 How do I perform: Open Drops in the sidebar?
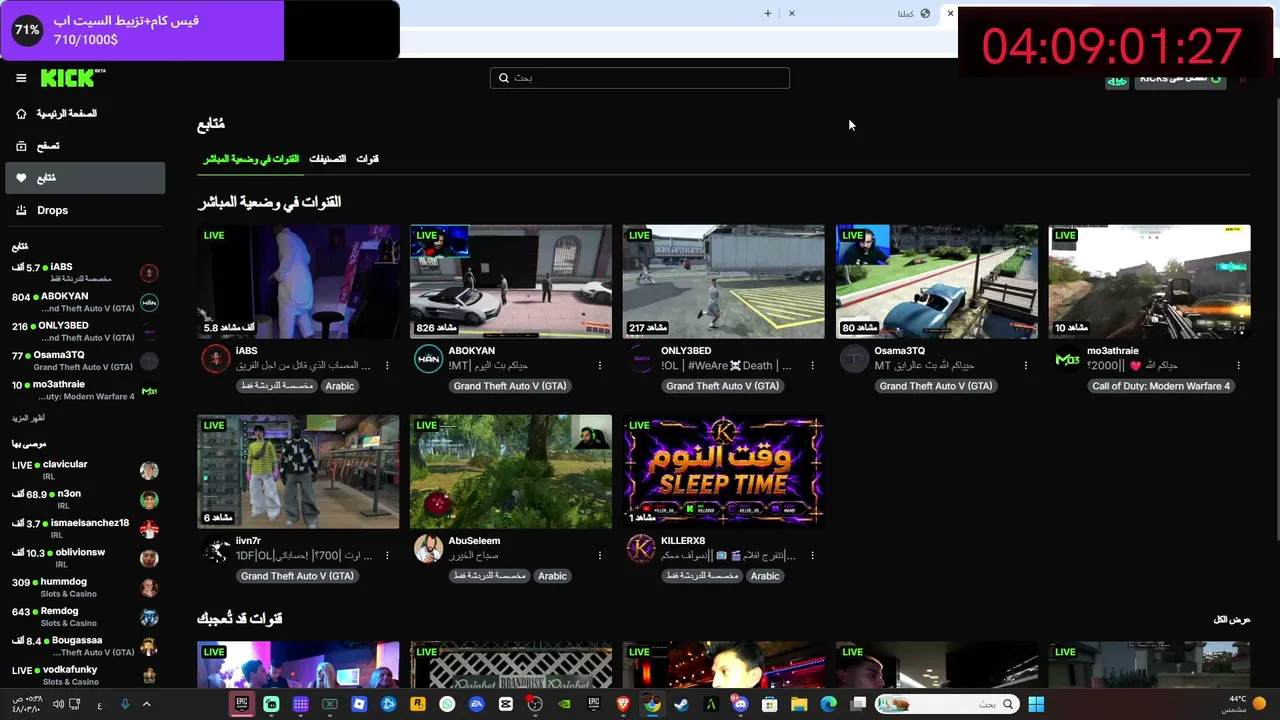[x=85, y=210]
